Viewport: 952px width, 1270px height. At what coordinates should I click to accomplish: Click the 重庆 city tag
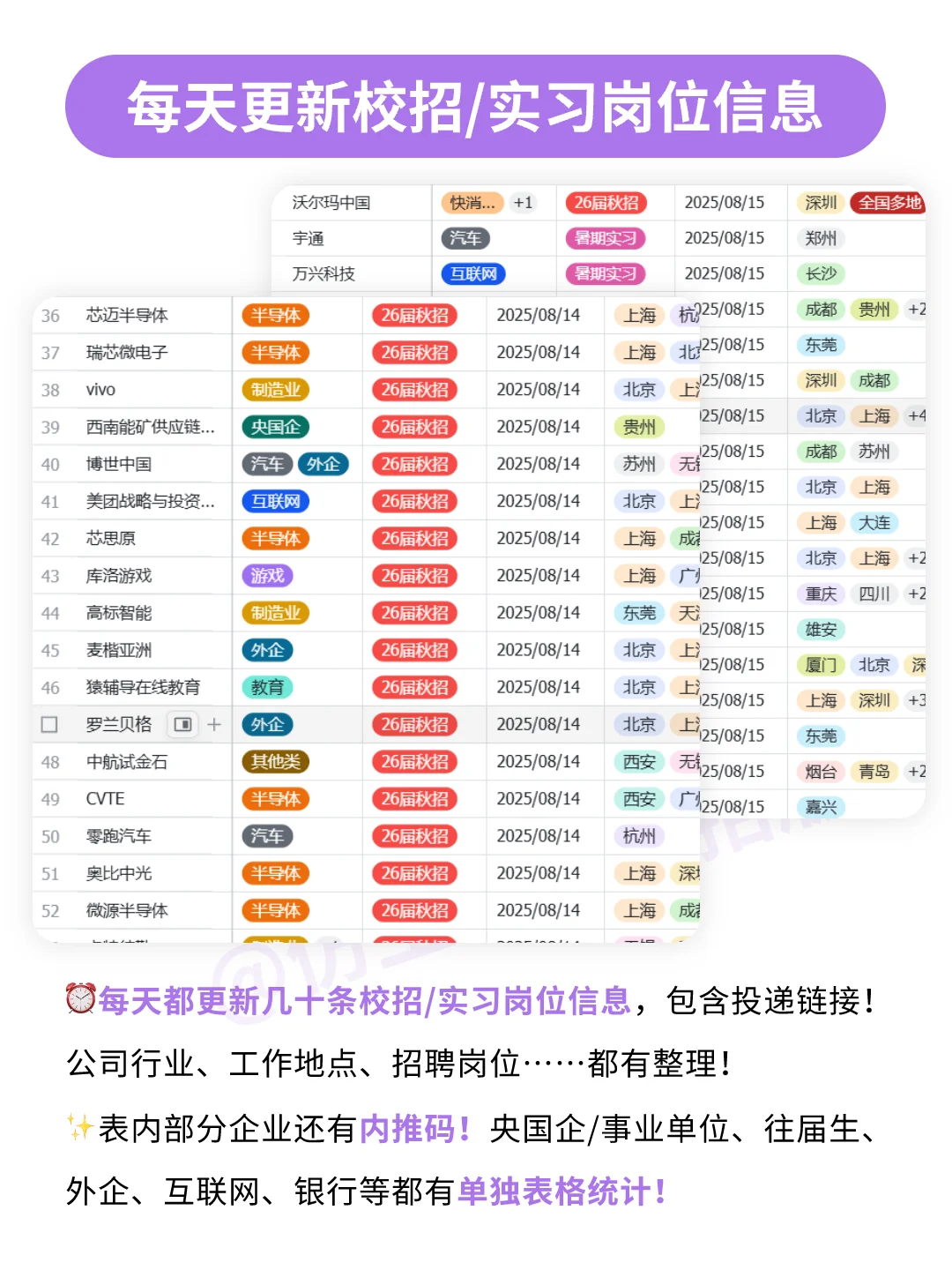click(821, 594)
